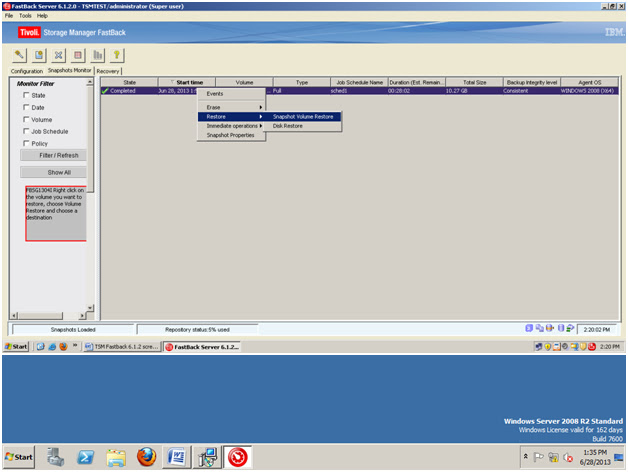This screenshot has width=628, height=472.
Task: Click the network tray icon near clock
Action: 554,457
